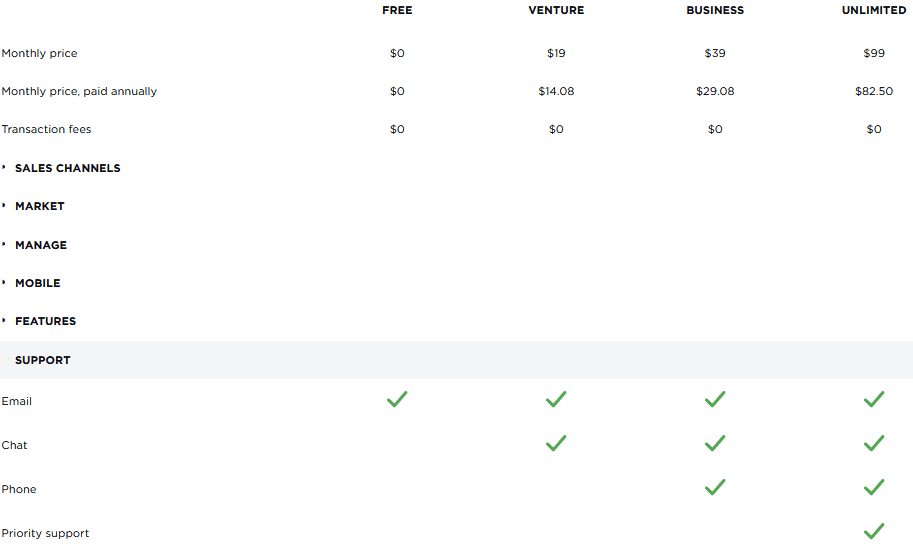Select the Venture plan column header
The height and width of the screenshot is (554, 913).
tap(556, 10)
